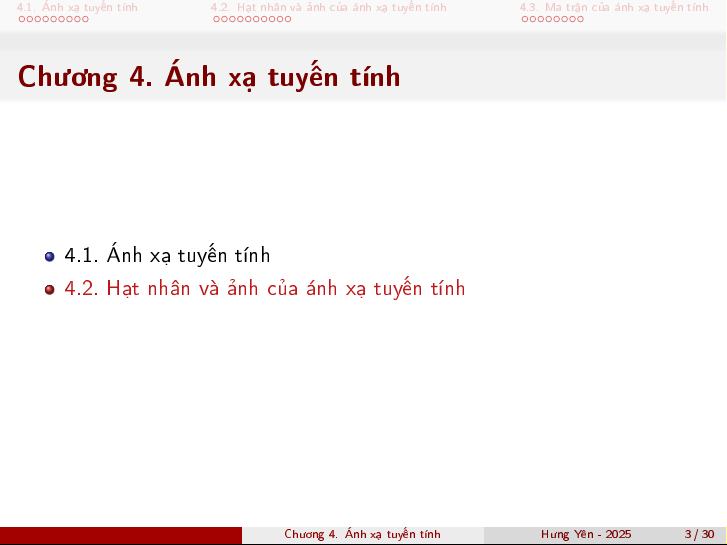Click the first slide dot under section 4.1

pos(23,19)
